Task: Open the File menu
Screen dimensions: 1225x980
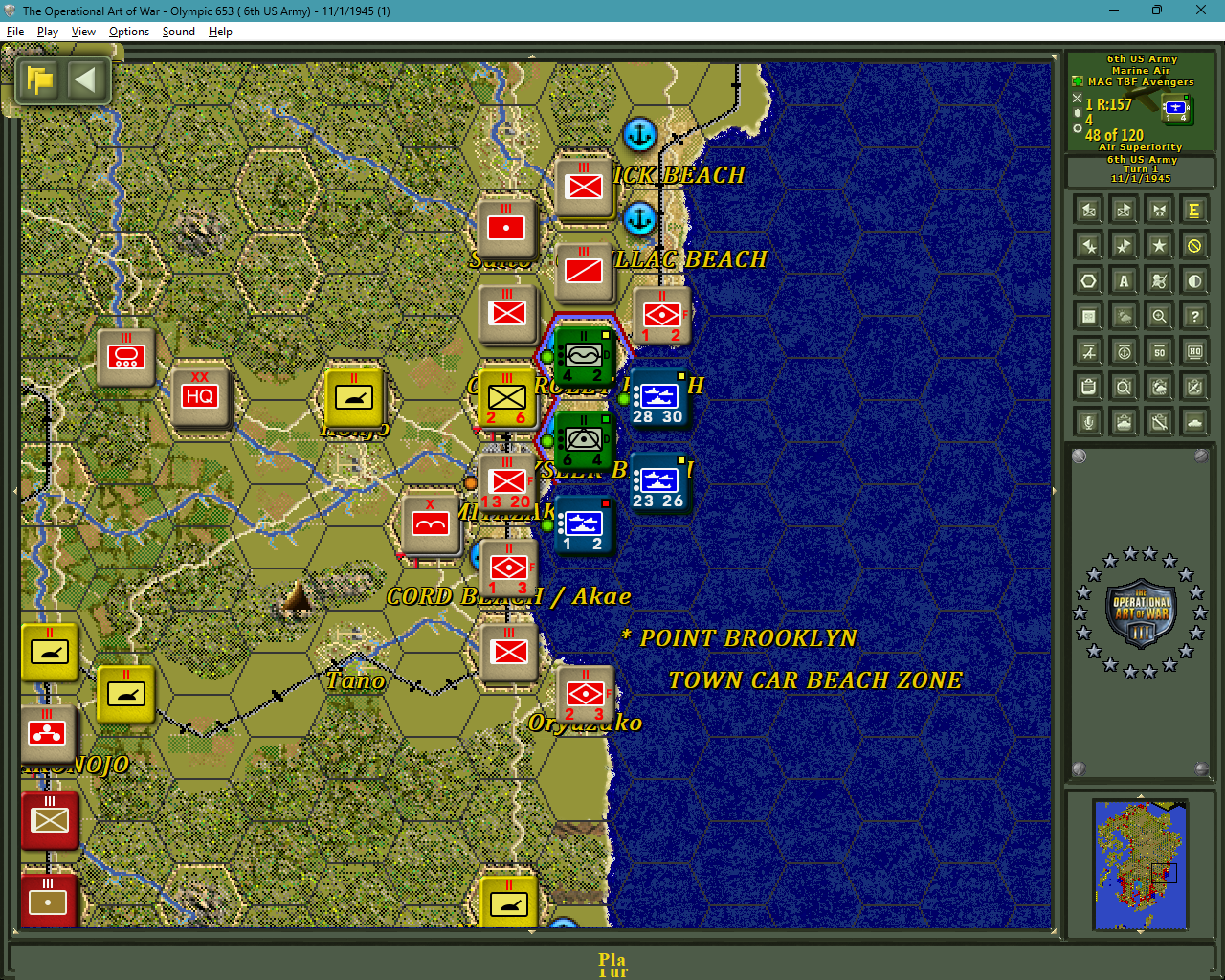Action: [15, 32]
